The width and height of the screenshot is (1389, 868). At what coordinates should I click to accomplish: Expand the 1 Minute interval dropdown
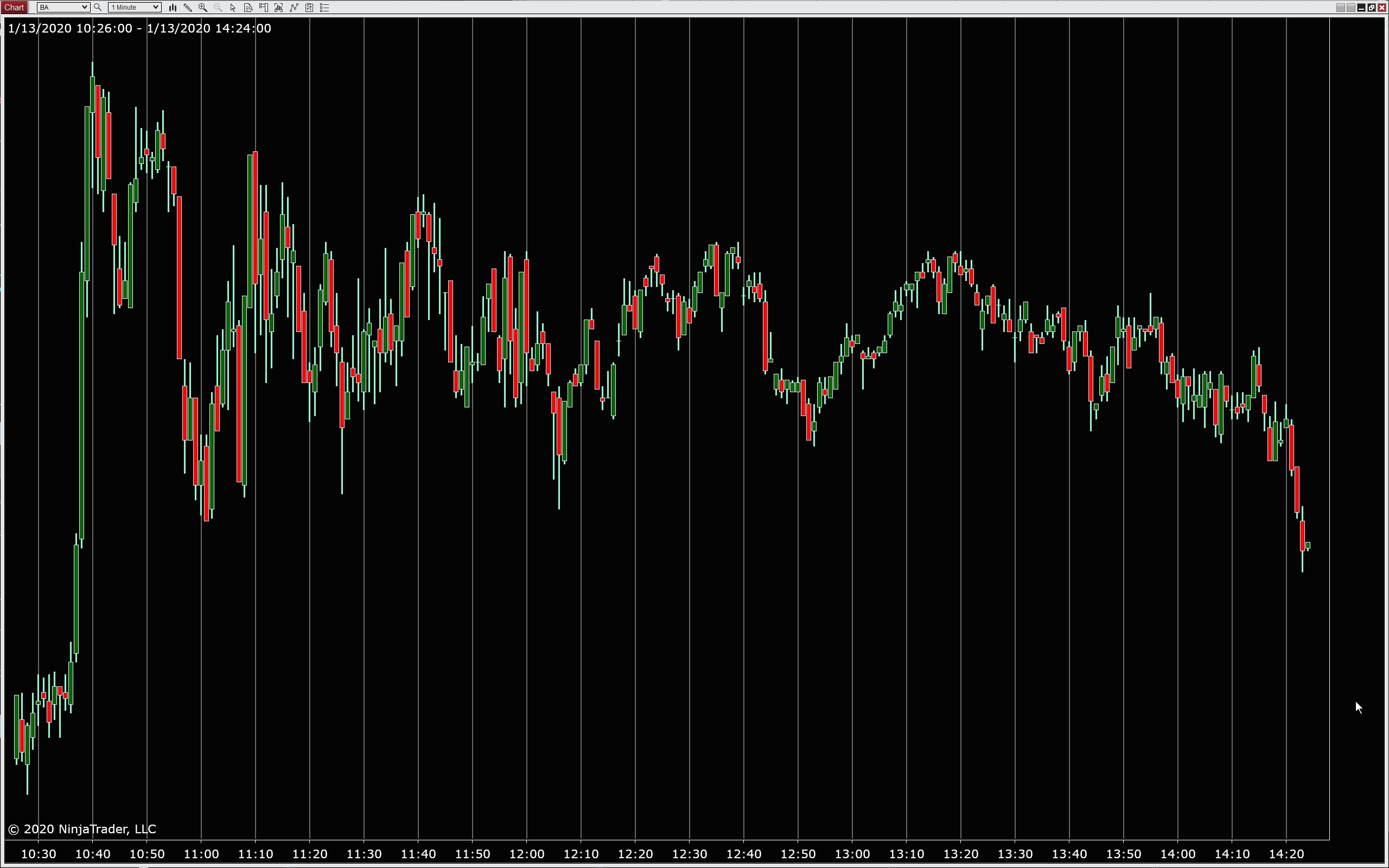156,8
